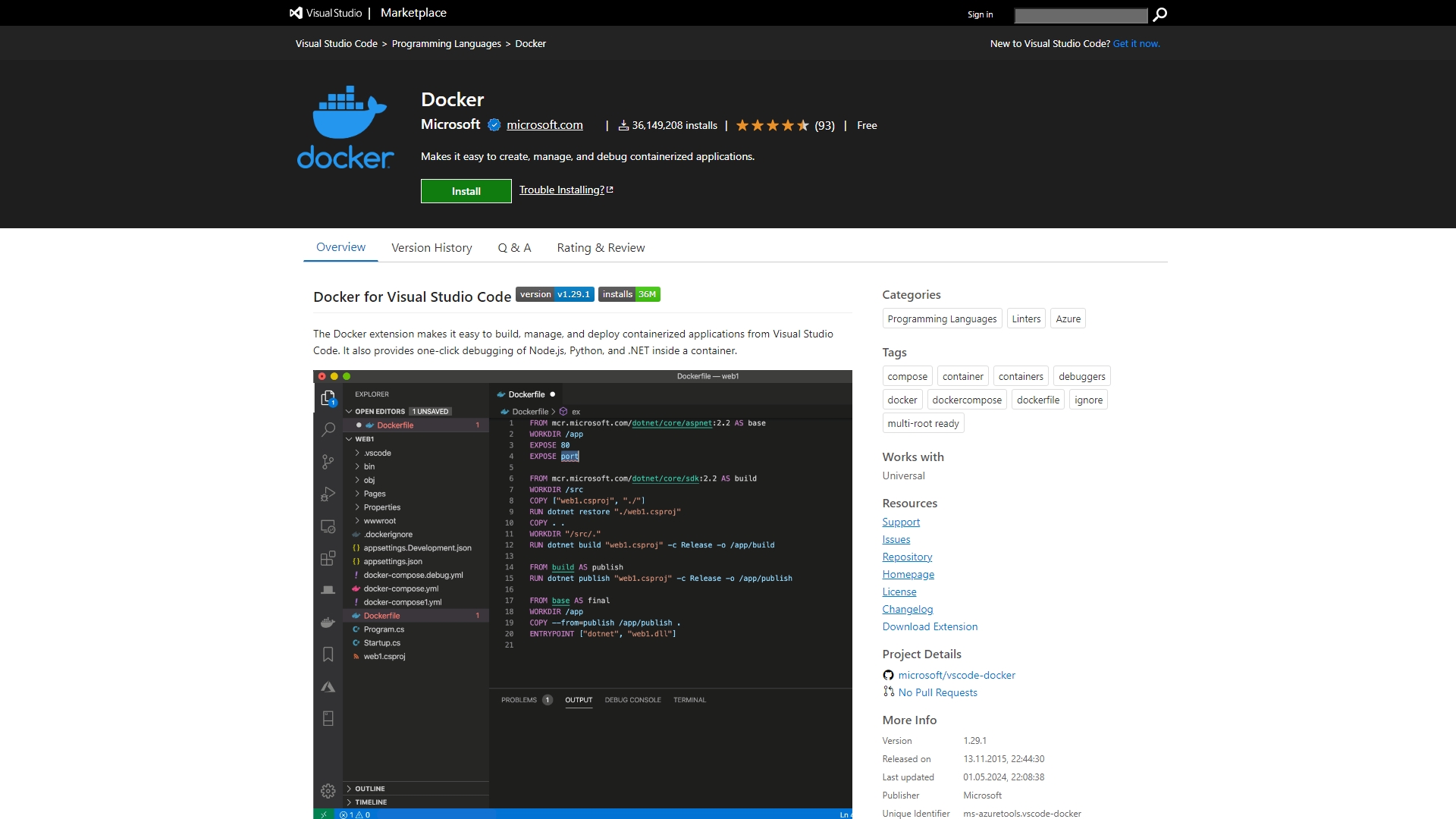1456x819 pixels.
Task: Open Programming Languages breadcrumb
Action: tap(447, 44)
